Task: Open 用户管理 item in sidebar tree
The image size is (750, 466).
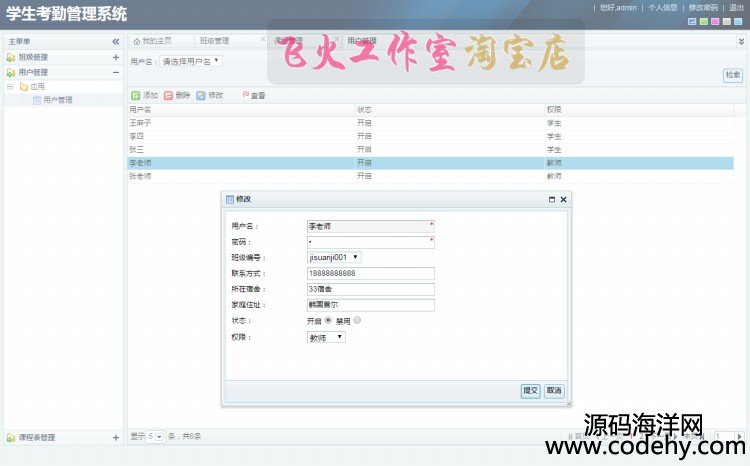Action: [x=58, y=100]
